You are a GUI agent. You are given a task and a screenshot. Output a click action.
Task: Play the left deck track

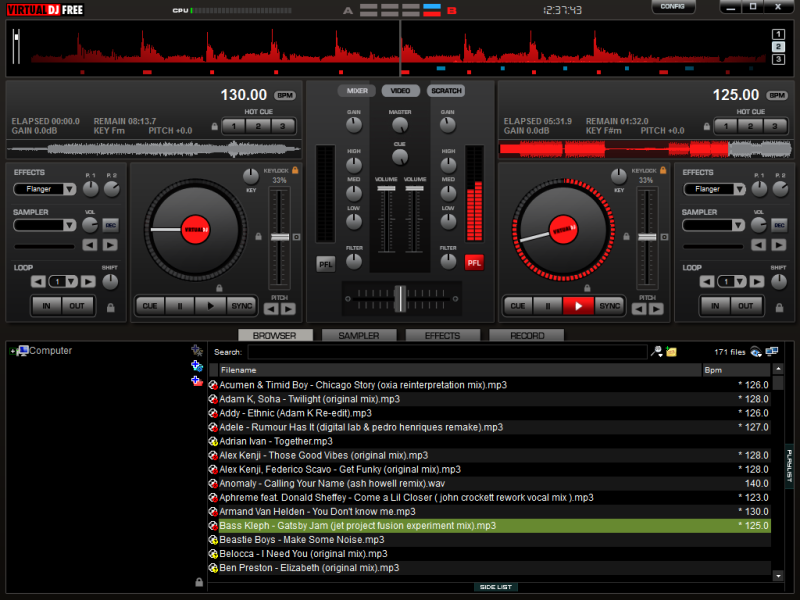tap(210, 306)
